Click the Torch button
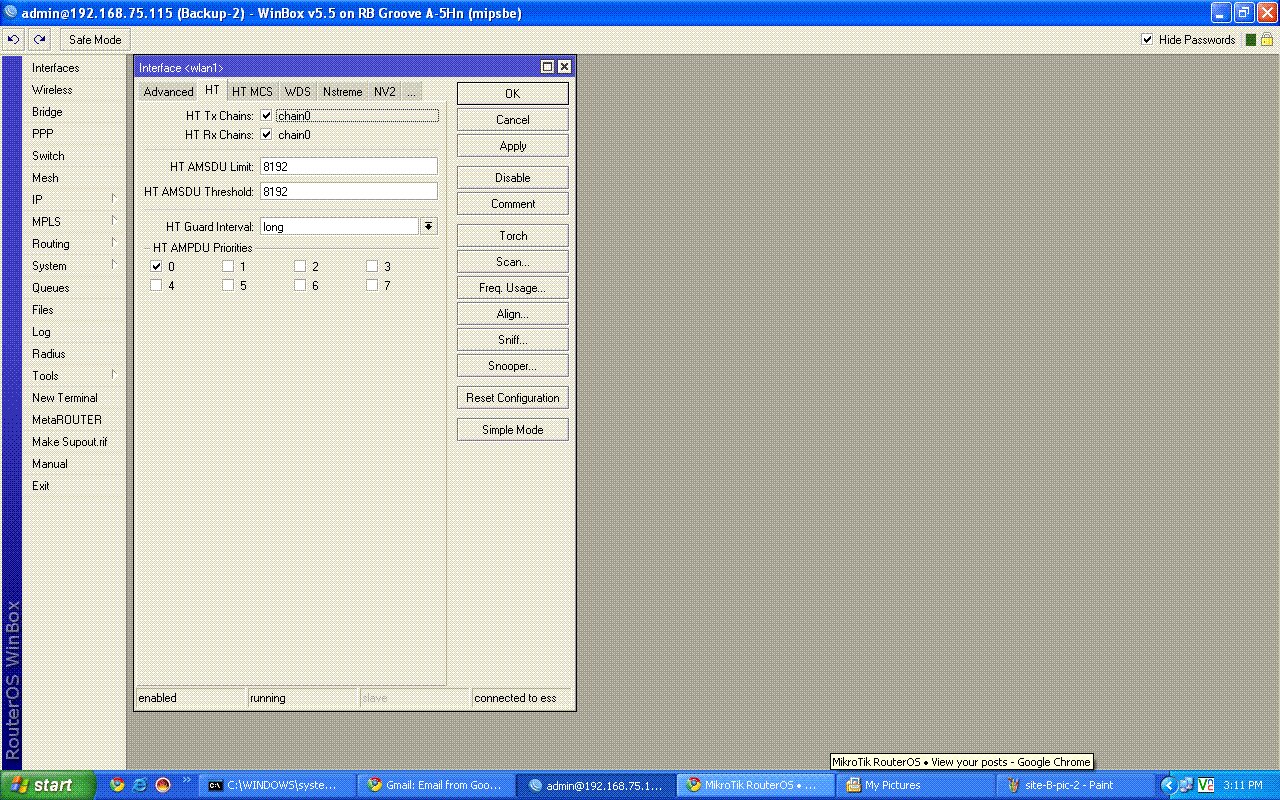 tap(513, 236)
